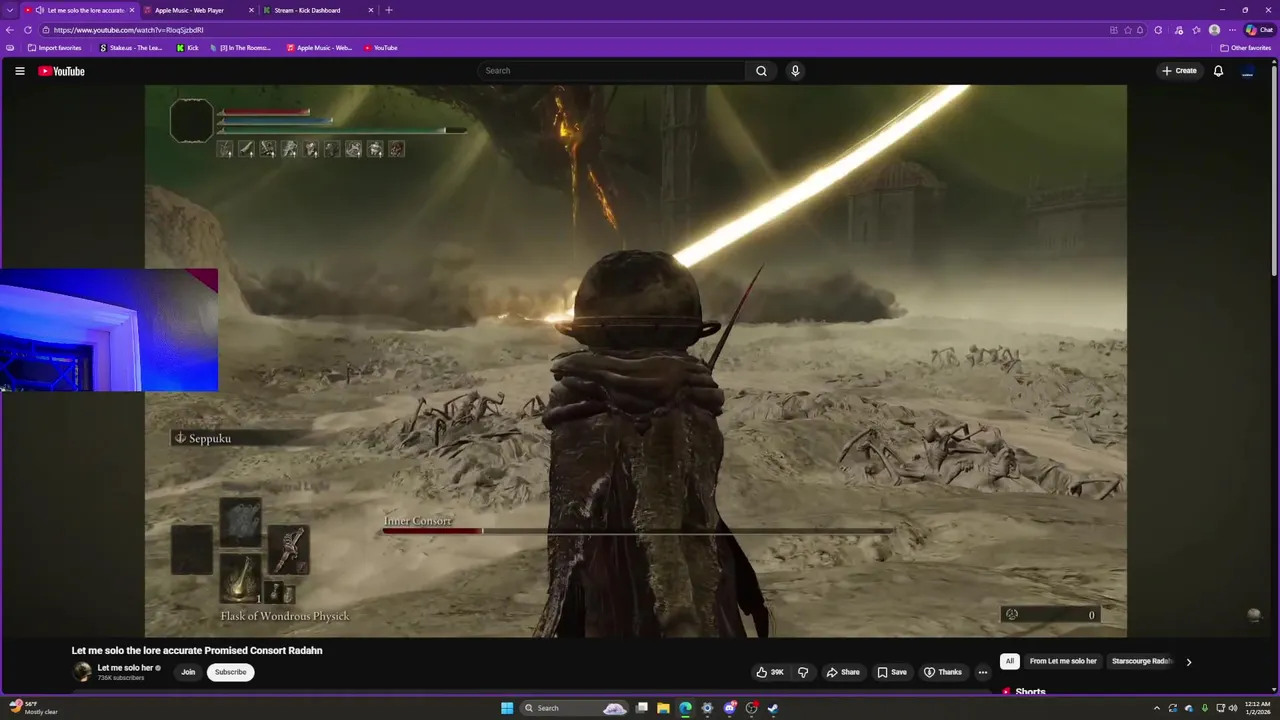
Task: Open Microsoft Edge taskbar icon
Action: 685,708
